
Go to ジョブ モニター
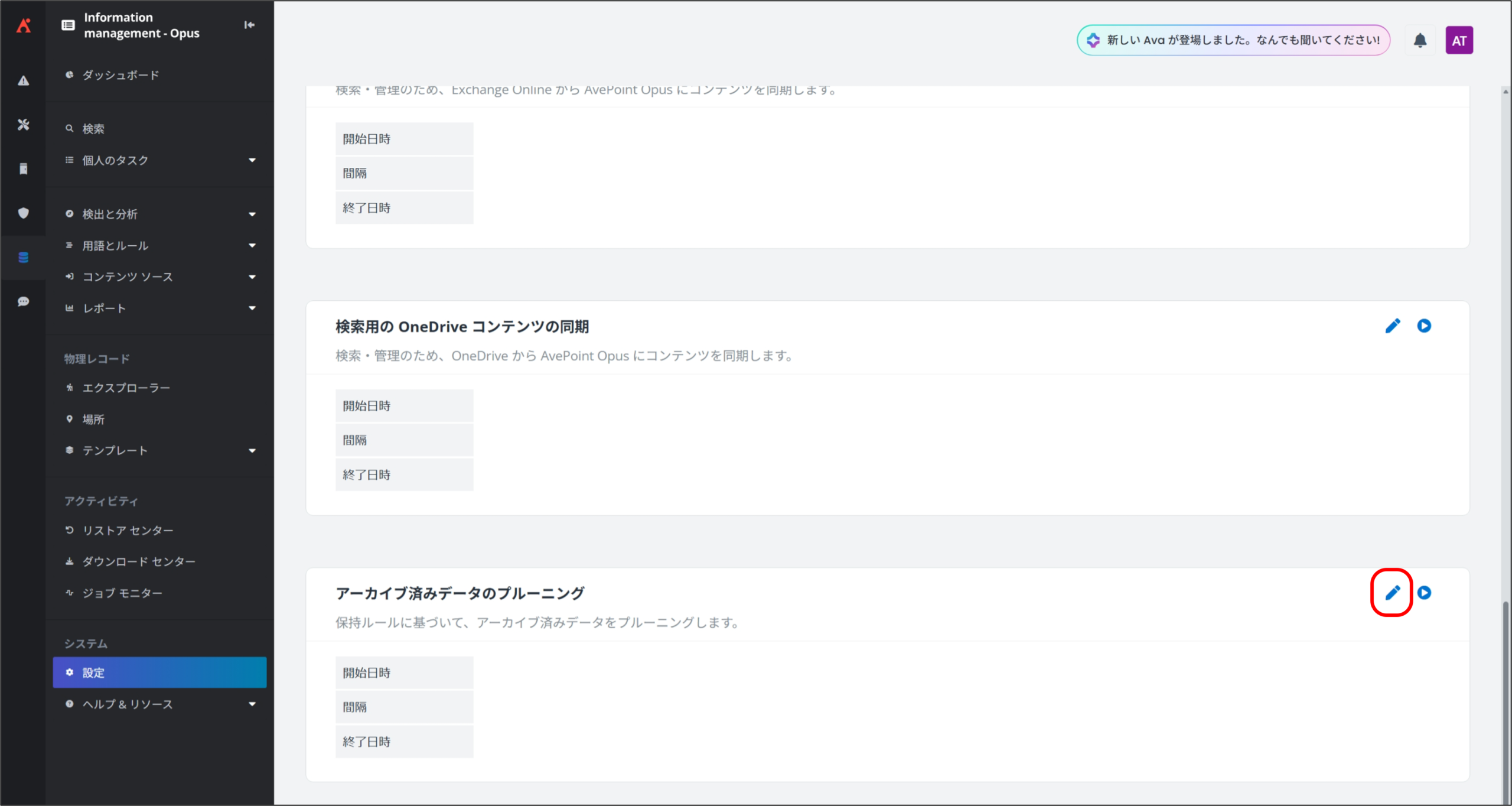pos(122,593)
